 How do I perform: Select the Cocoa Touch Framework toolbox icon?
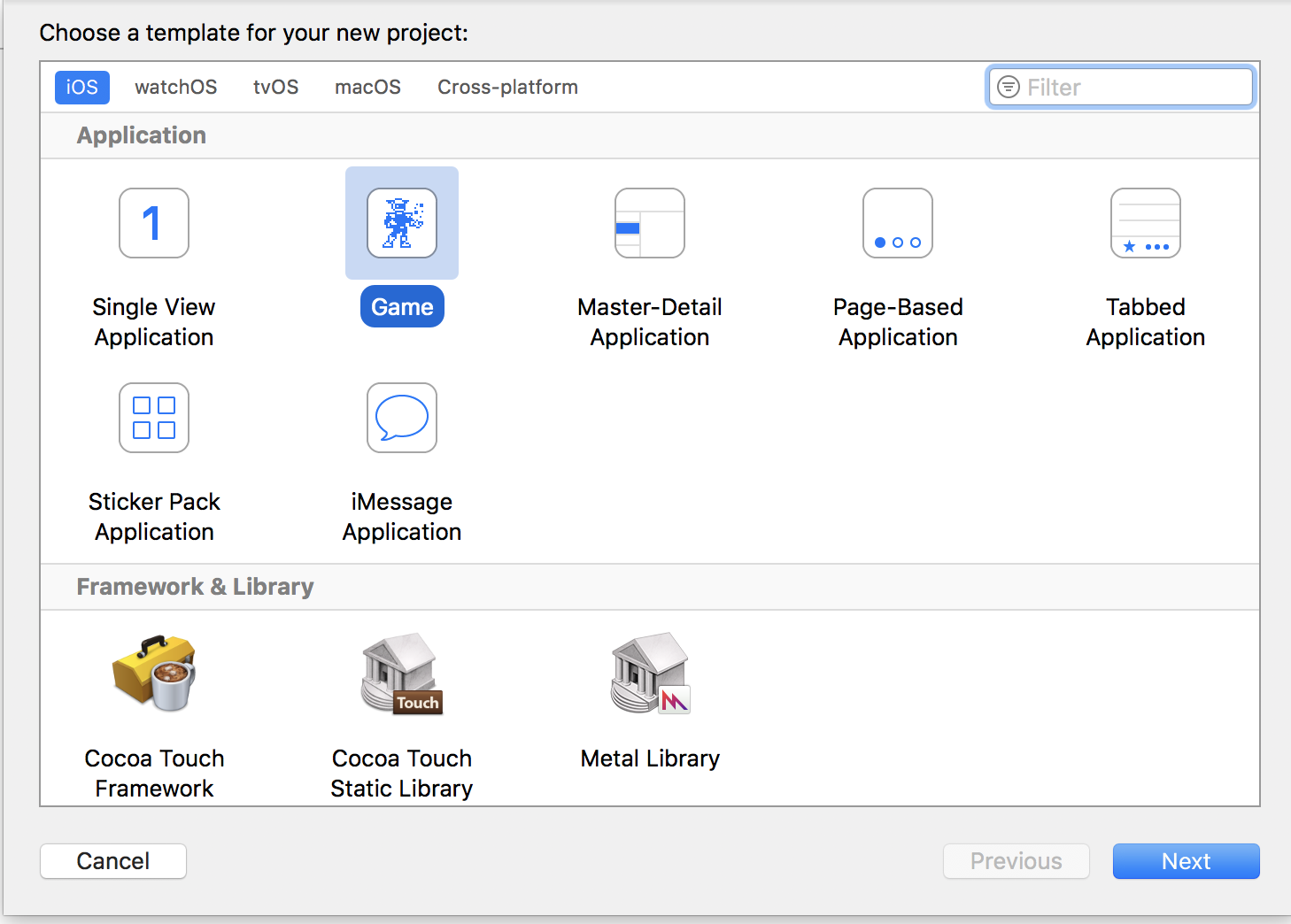[x=154, y=674]
